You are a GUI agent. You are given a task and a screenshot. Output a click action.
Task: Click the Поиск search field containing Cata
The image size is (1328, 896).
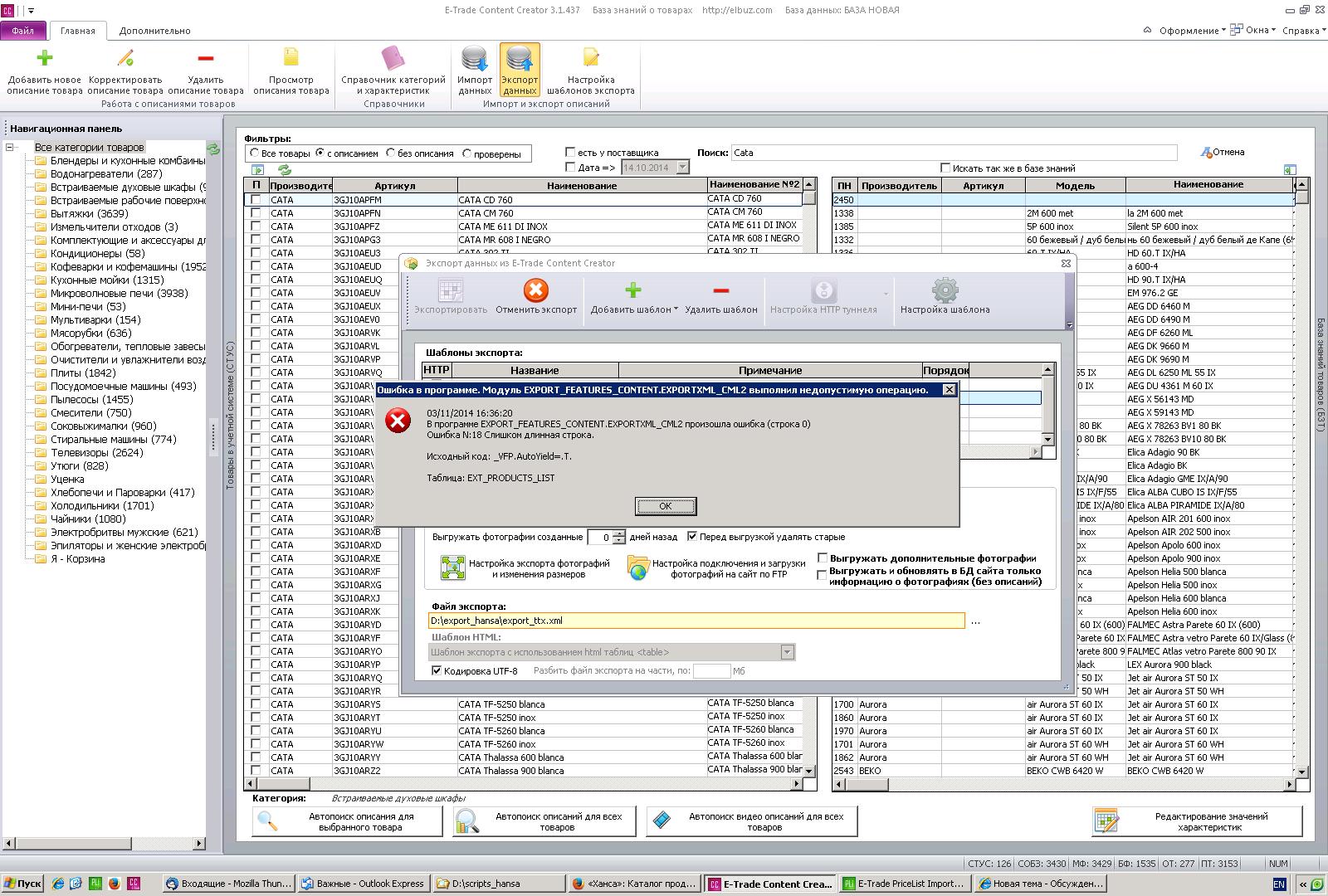pyautogui.click(x=954, y=153)
